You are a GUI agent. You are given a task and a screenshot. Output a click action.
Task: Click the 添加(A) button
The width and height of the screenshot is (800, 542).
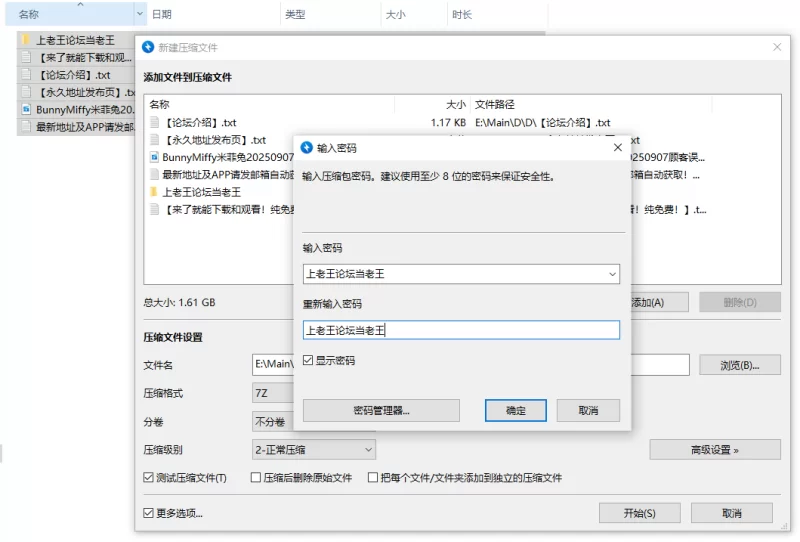[659, 302]
